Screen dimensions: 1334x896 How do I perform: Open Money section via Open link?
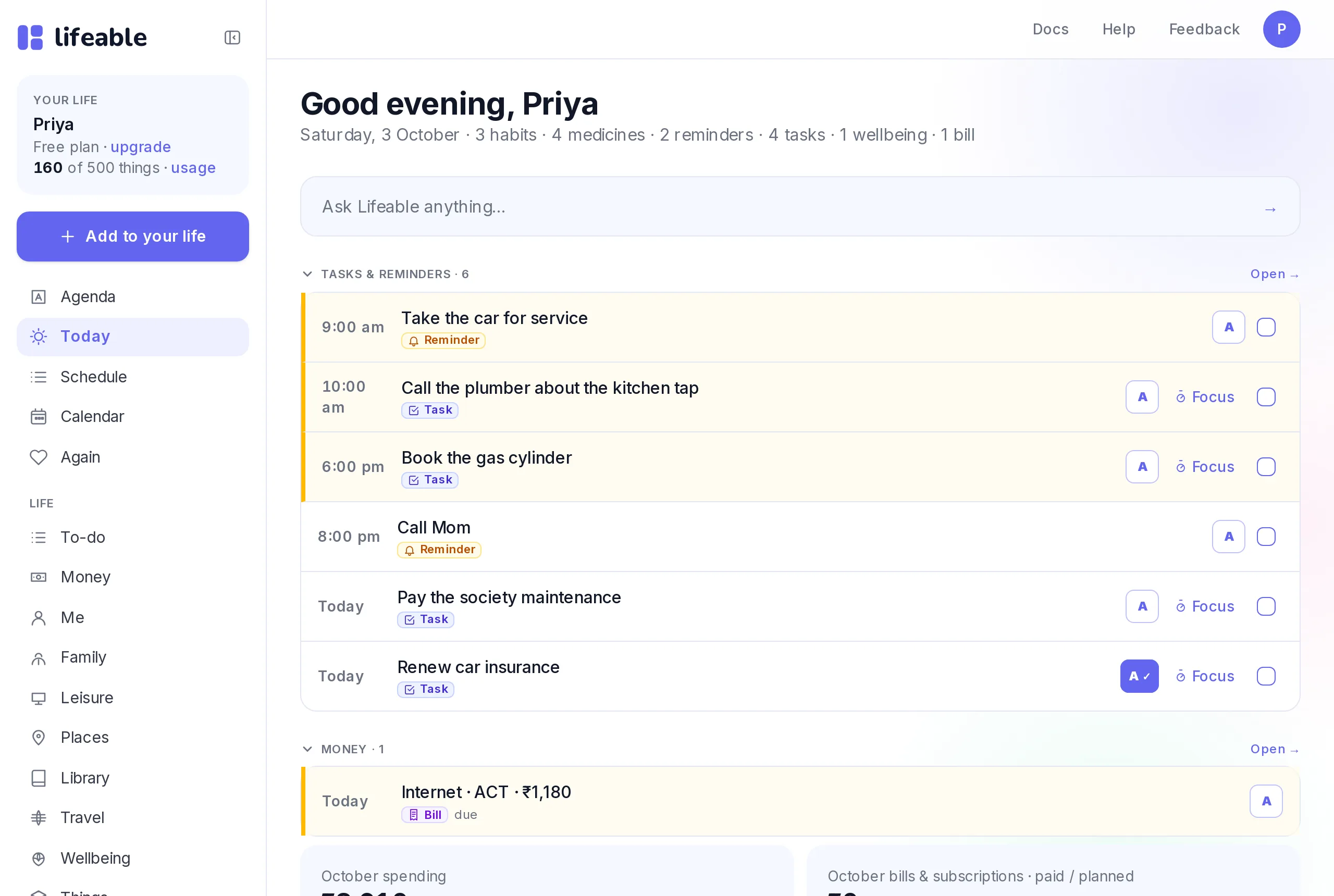click(x=1274, y=749)
